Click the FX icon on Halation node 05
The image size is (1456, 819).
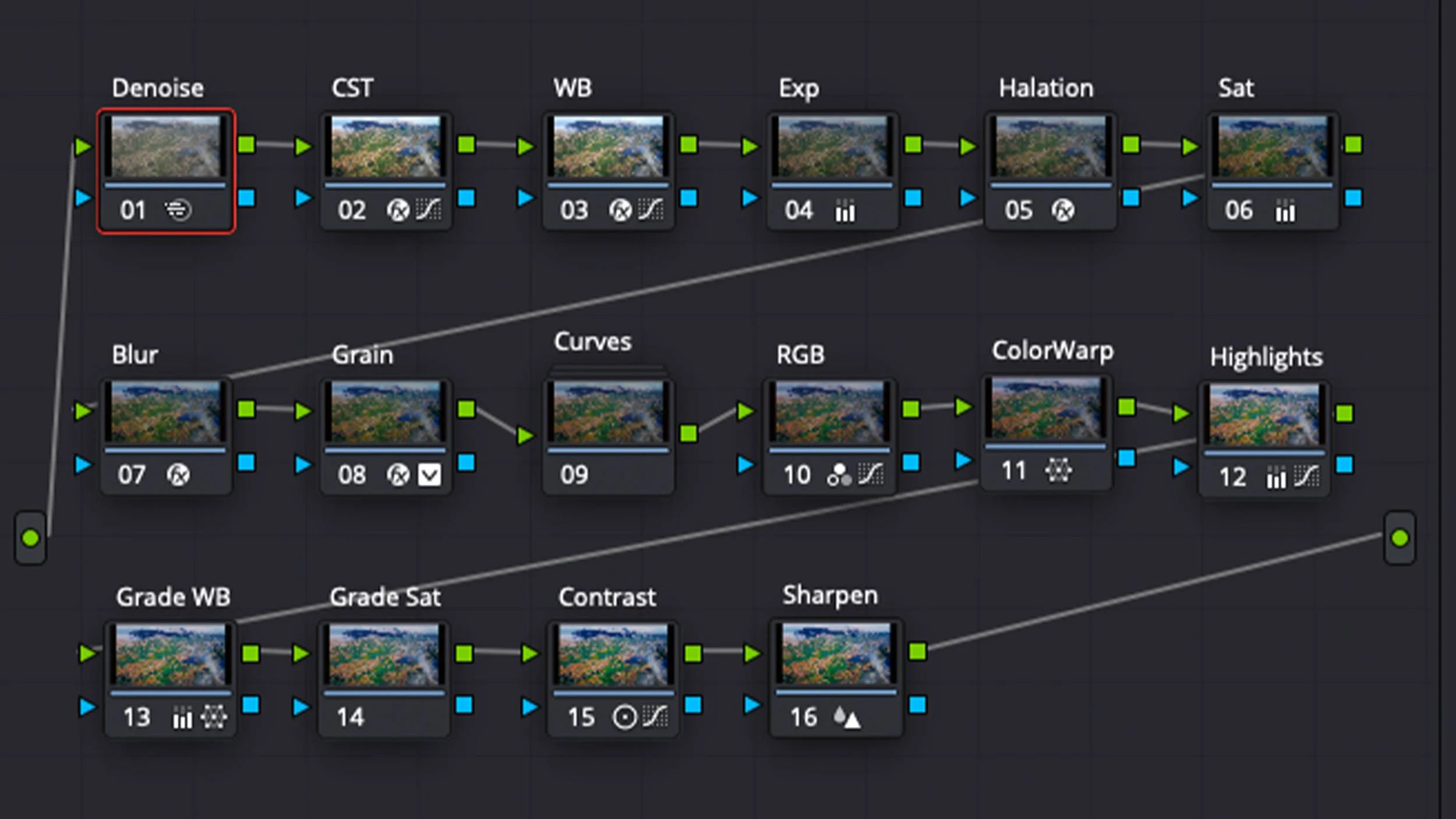[1063, 210]
